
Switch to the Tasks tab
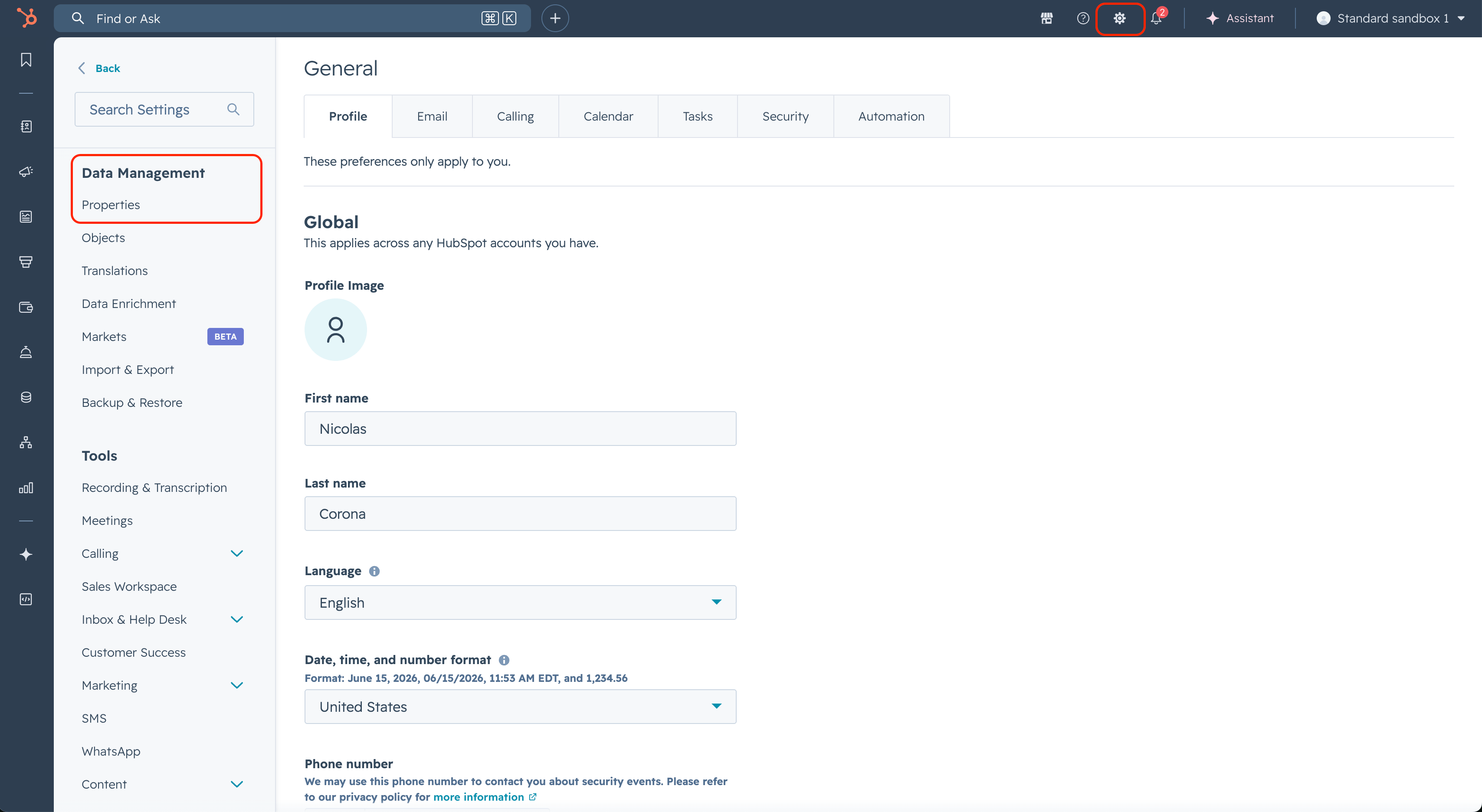[697, 116]
